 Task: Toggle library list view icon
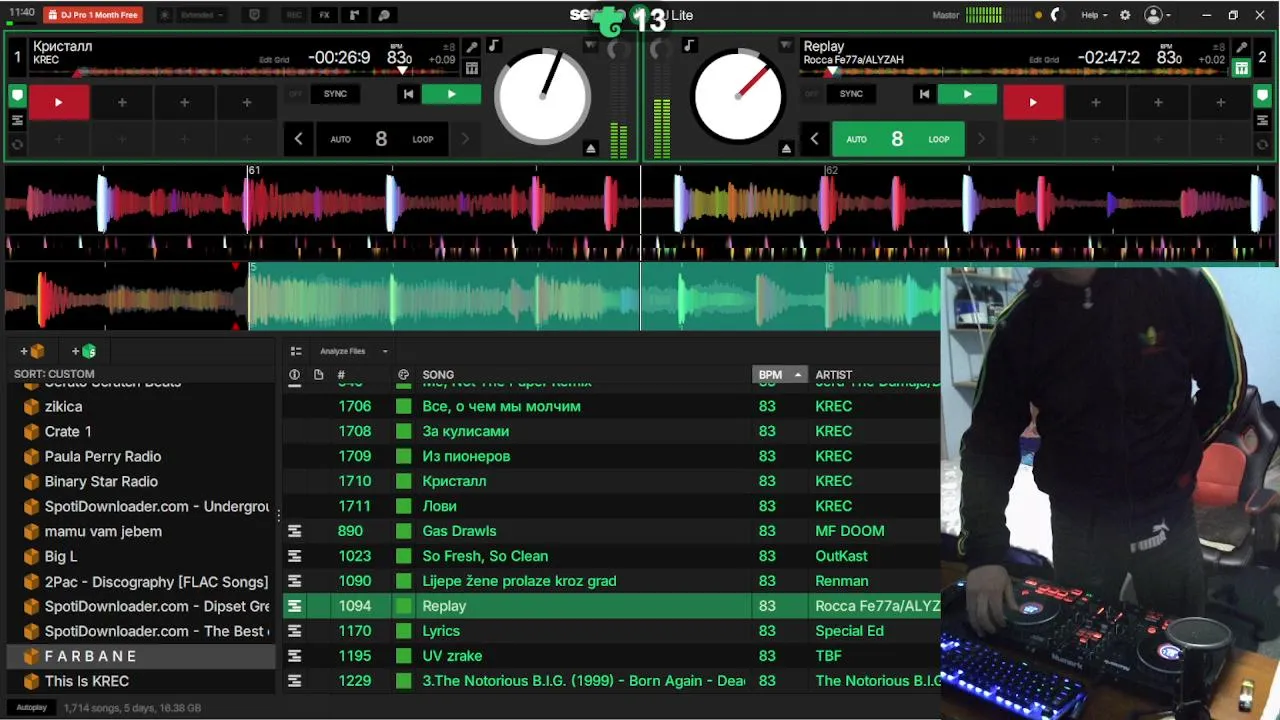296,351
